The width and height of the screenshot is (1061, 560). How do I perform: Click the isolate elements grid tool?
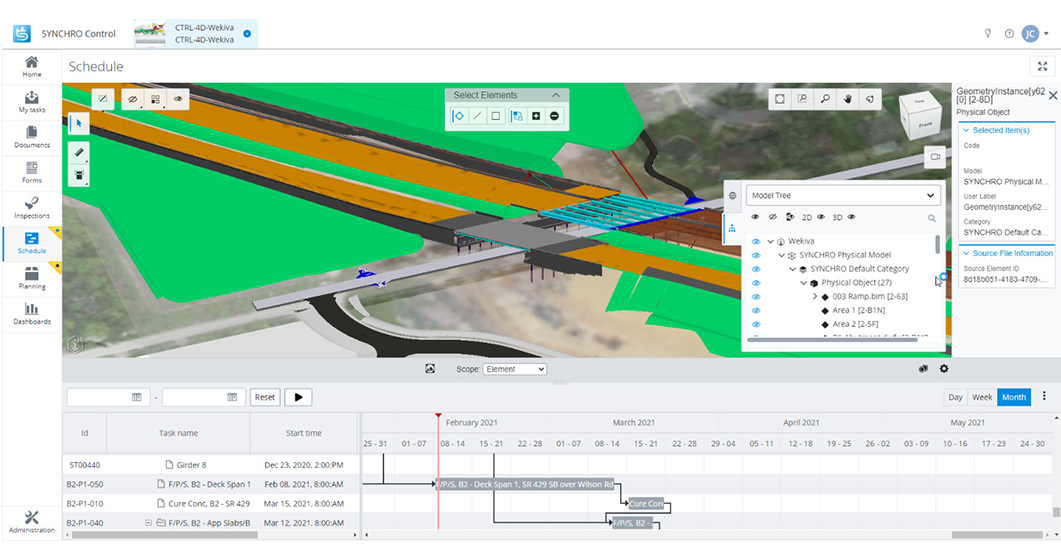(156, 99)
